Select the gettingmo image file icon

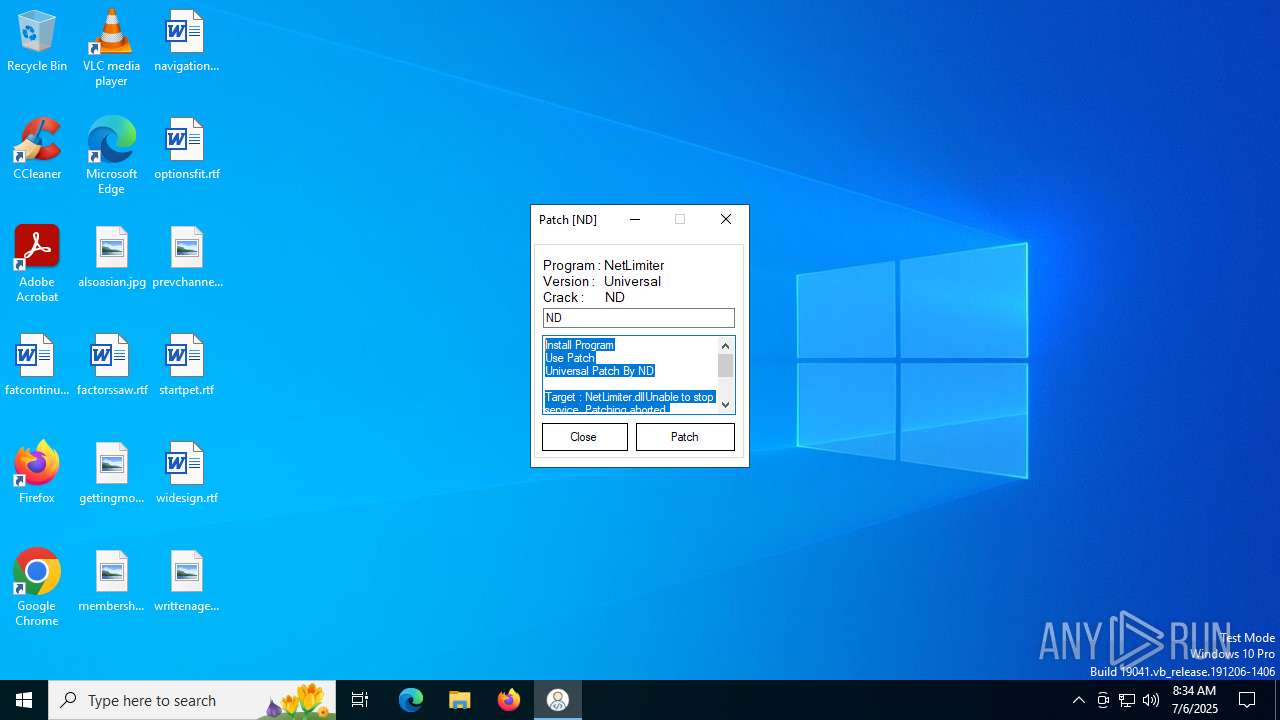[x=111, y=473]
